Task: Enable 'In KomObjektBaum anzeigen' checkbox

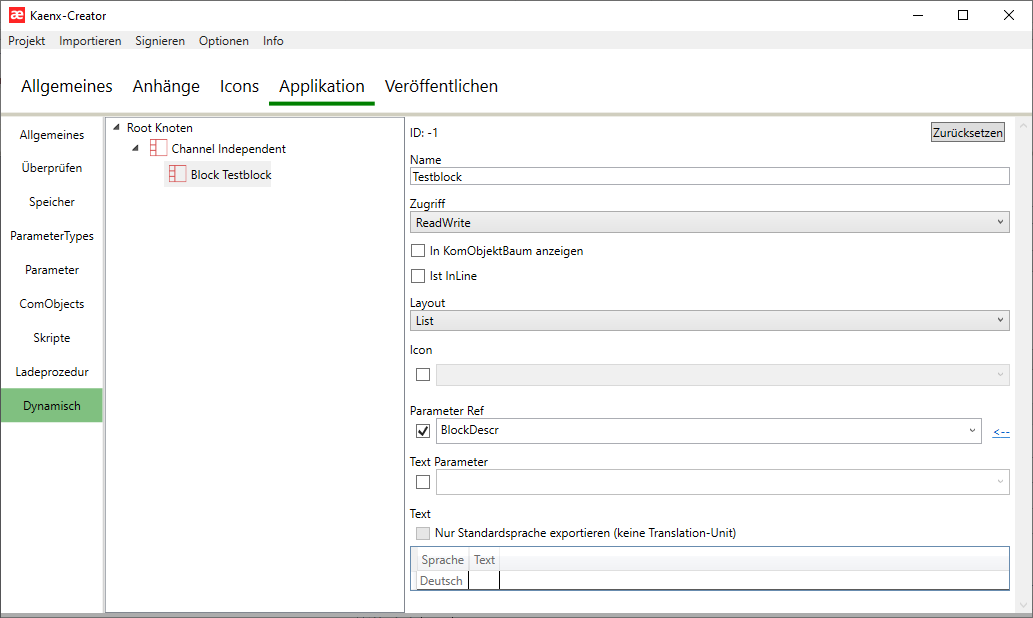Action: click(418, 251)
